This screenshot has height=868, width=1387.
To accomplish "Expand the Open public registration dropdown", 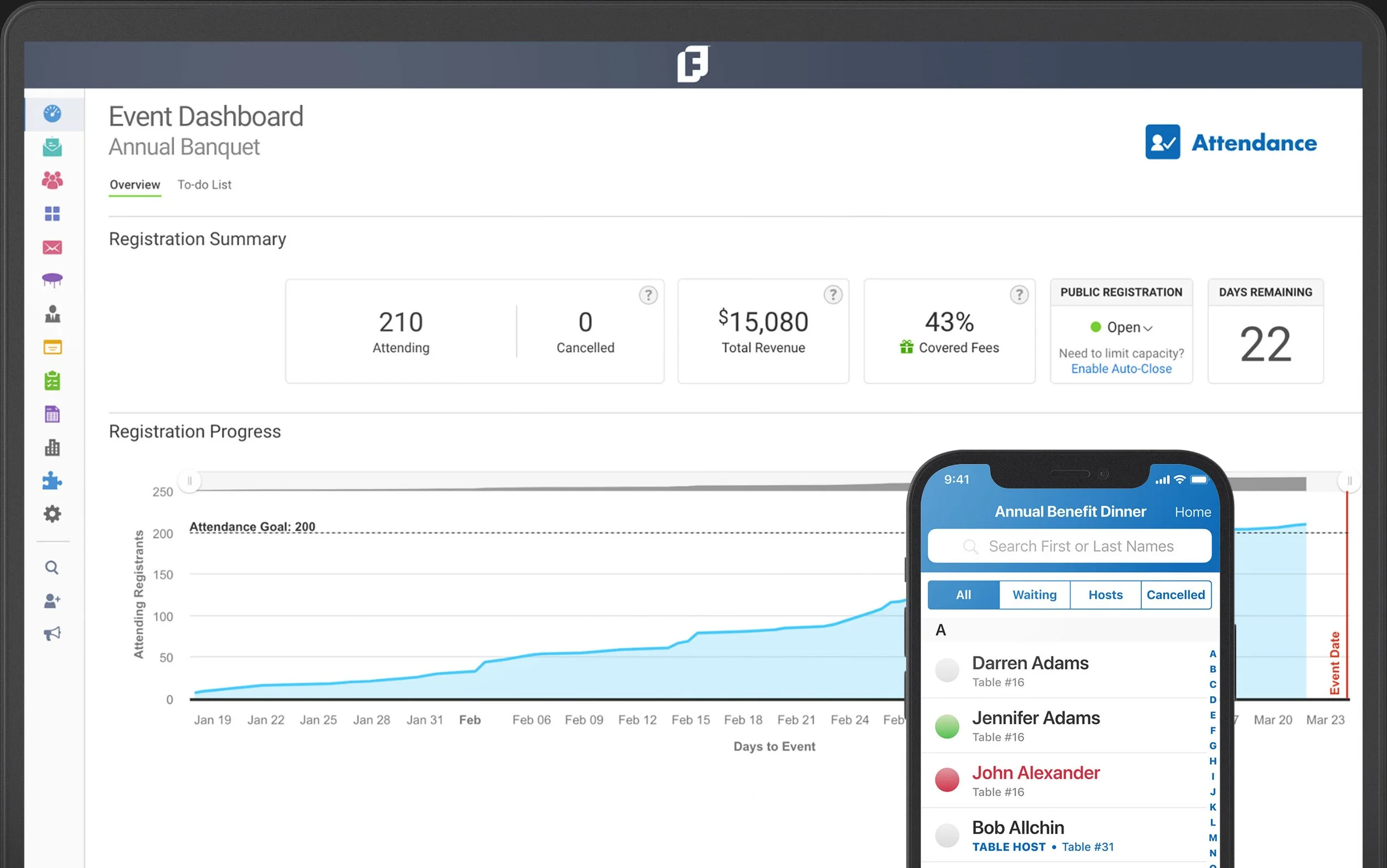I will [1128, 327].
